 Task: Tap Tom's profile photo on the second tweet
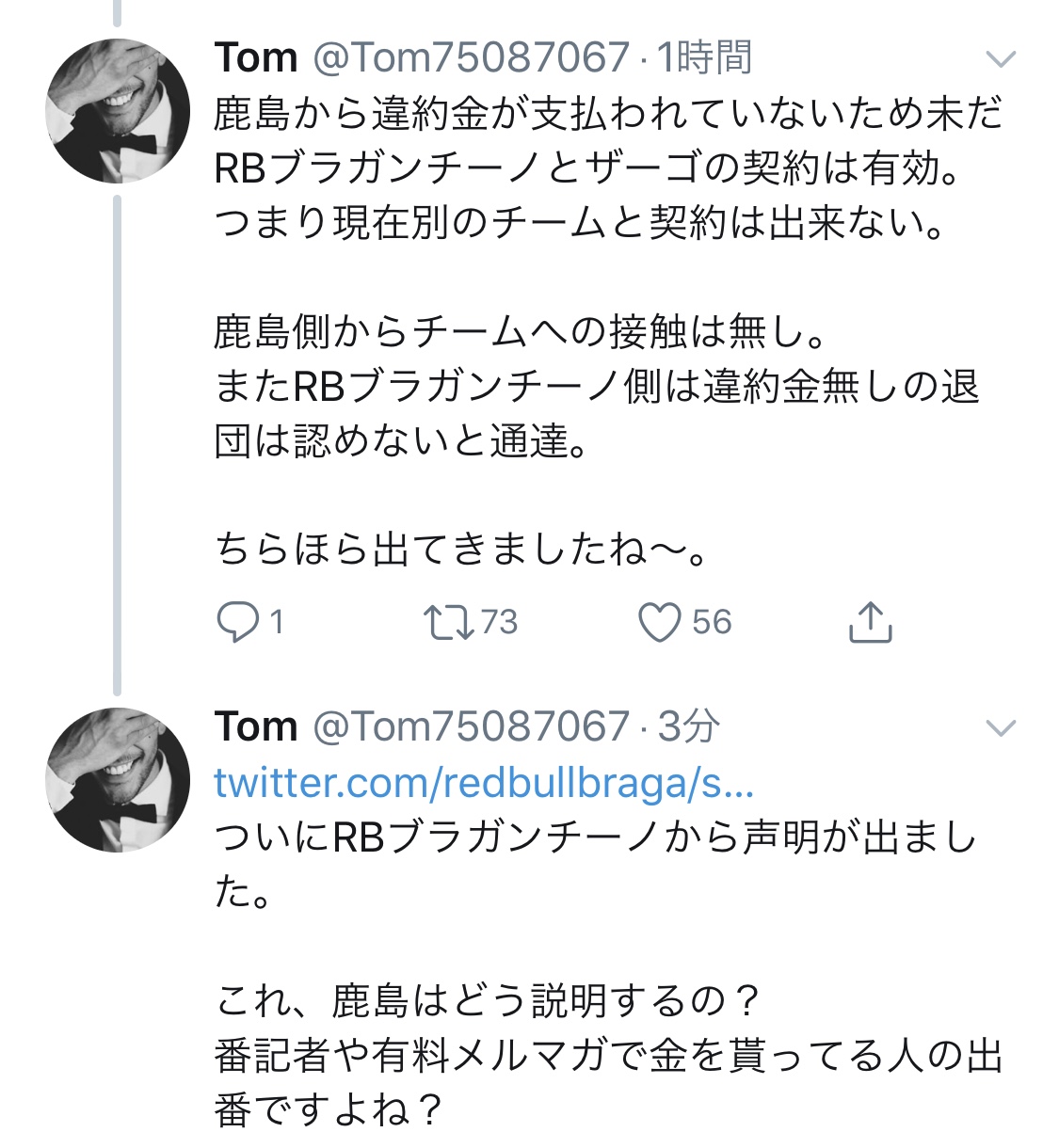118,780
